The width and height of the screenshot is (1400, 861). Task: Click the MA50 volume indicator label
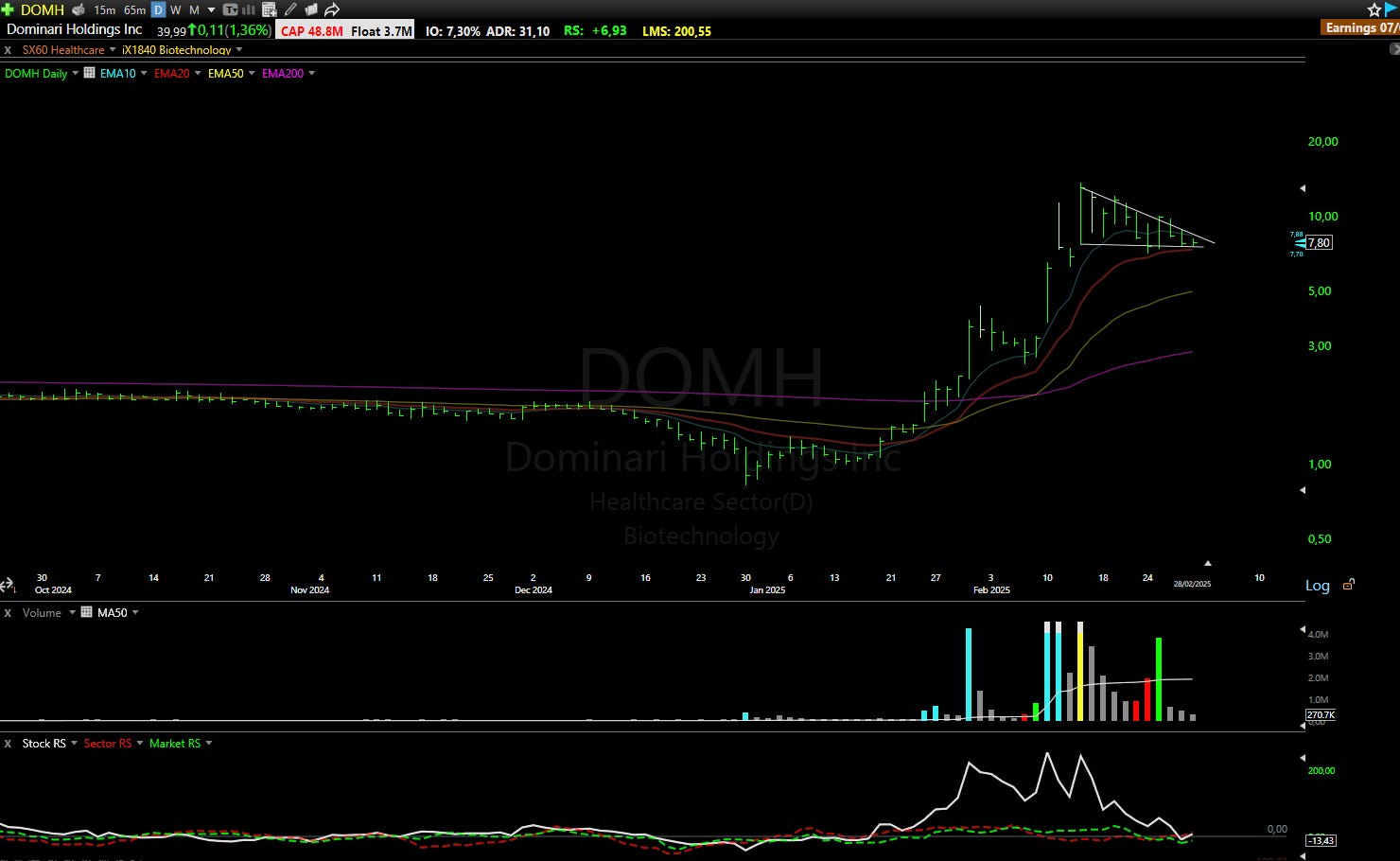pos(113,613)
